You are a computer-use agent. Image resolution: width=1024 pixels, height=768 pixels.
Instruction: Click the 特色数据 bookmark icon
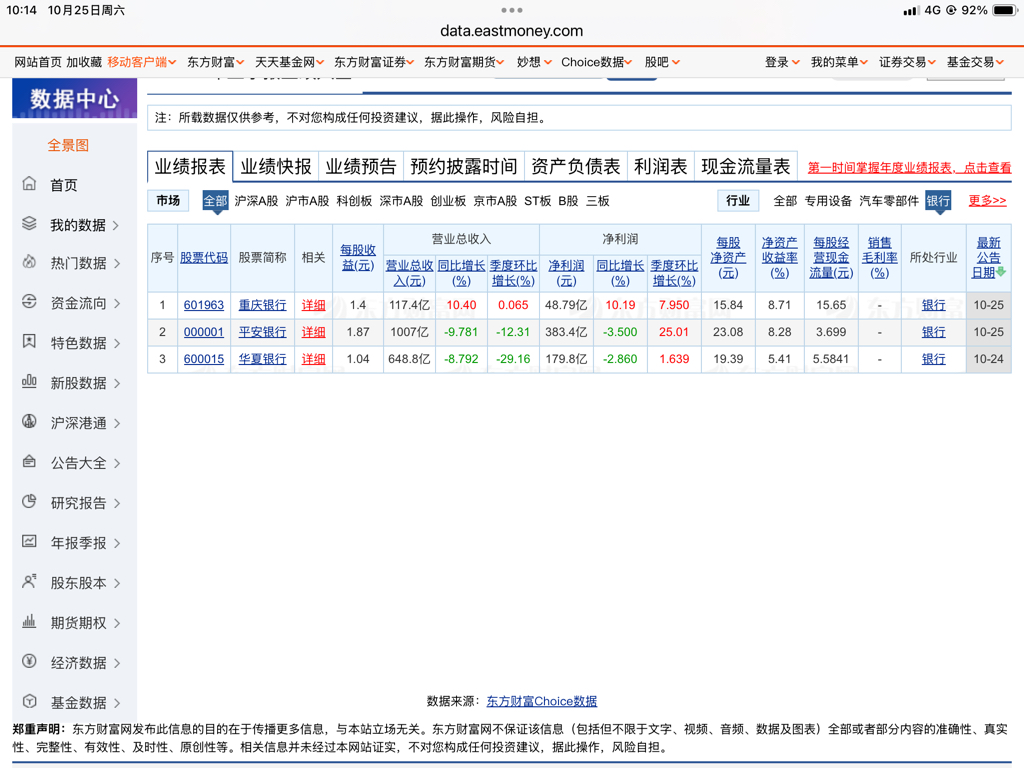pos(29,342)
